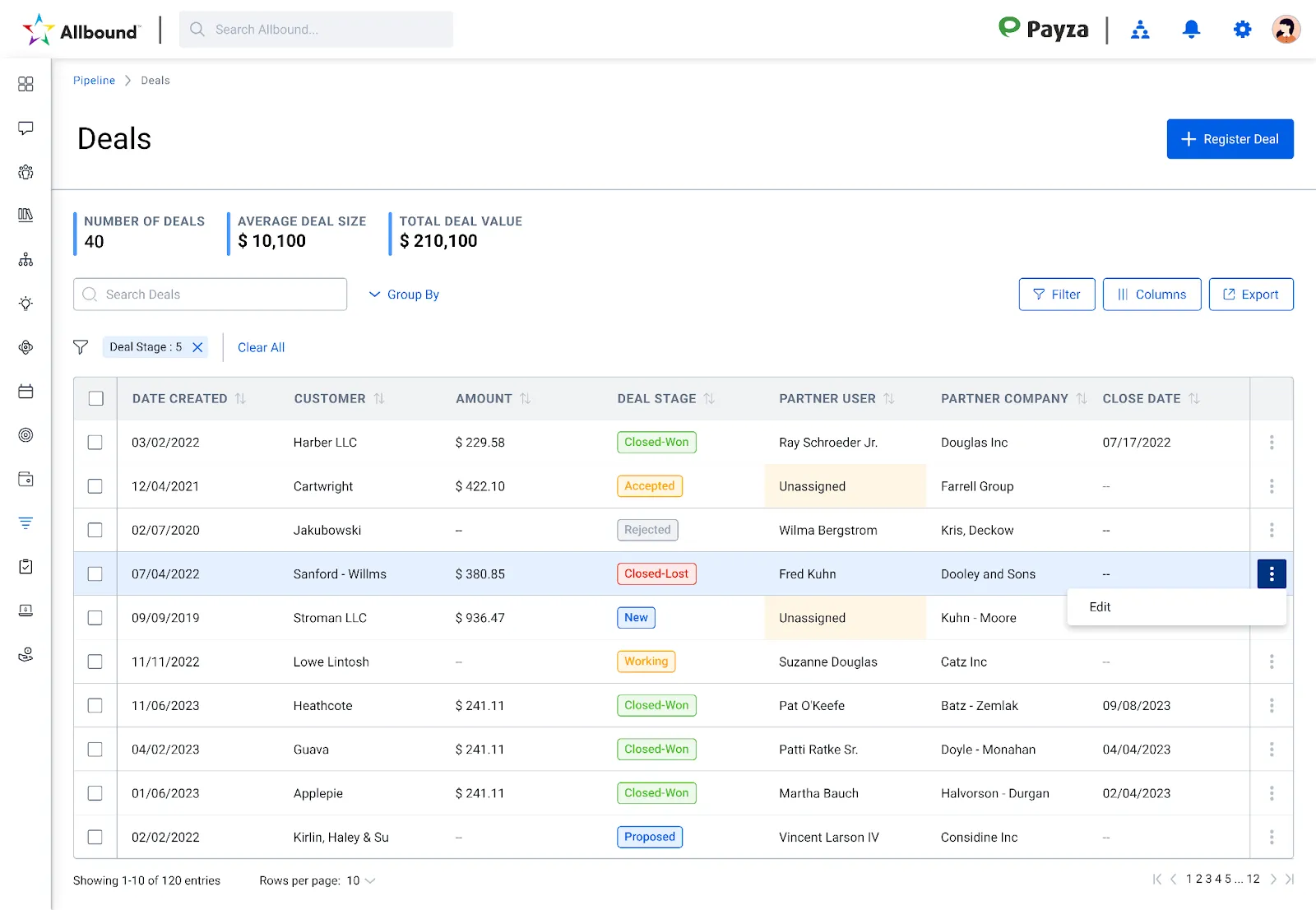The height and width of the screenshot is (910, 1316).
Task: Sort by Partner User column
Action: pyautogui.click(x=889, y=398)
